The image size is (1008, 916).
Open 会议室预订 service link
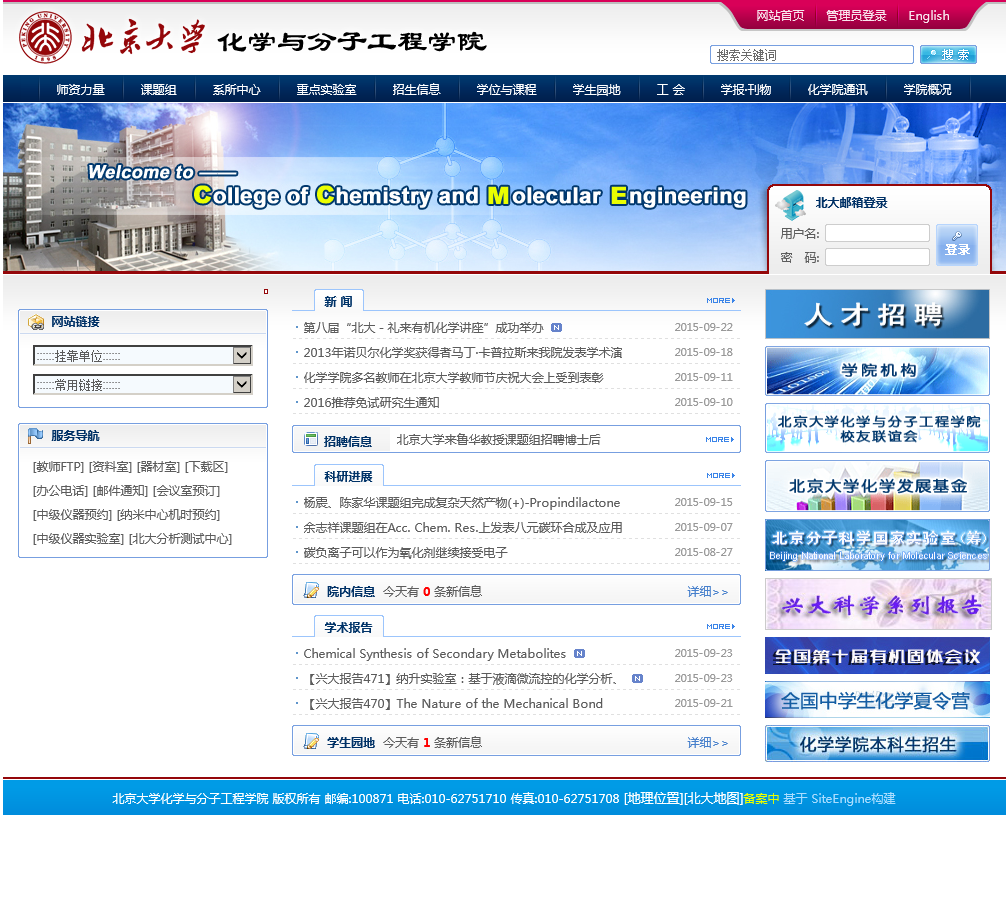click(186, 490)
